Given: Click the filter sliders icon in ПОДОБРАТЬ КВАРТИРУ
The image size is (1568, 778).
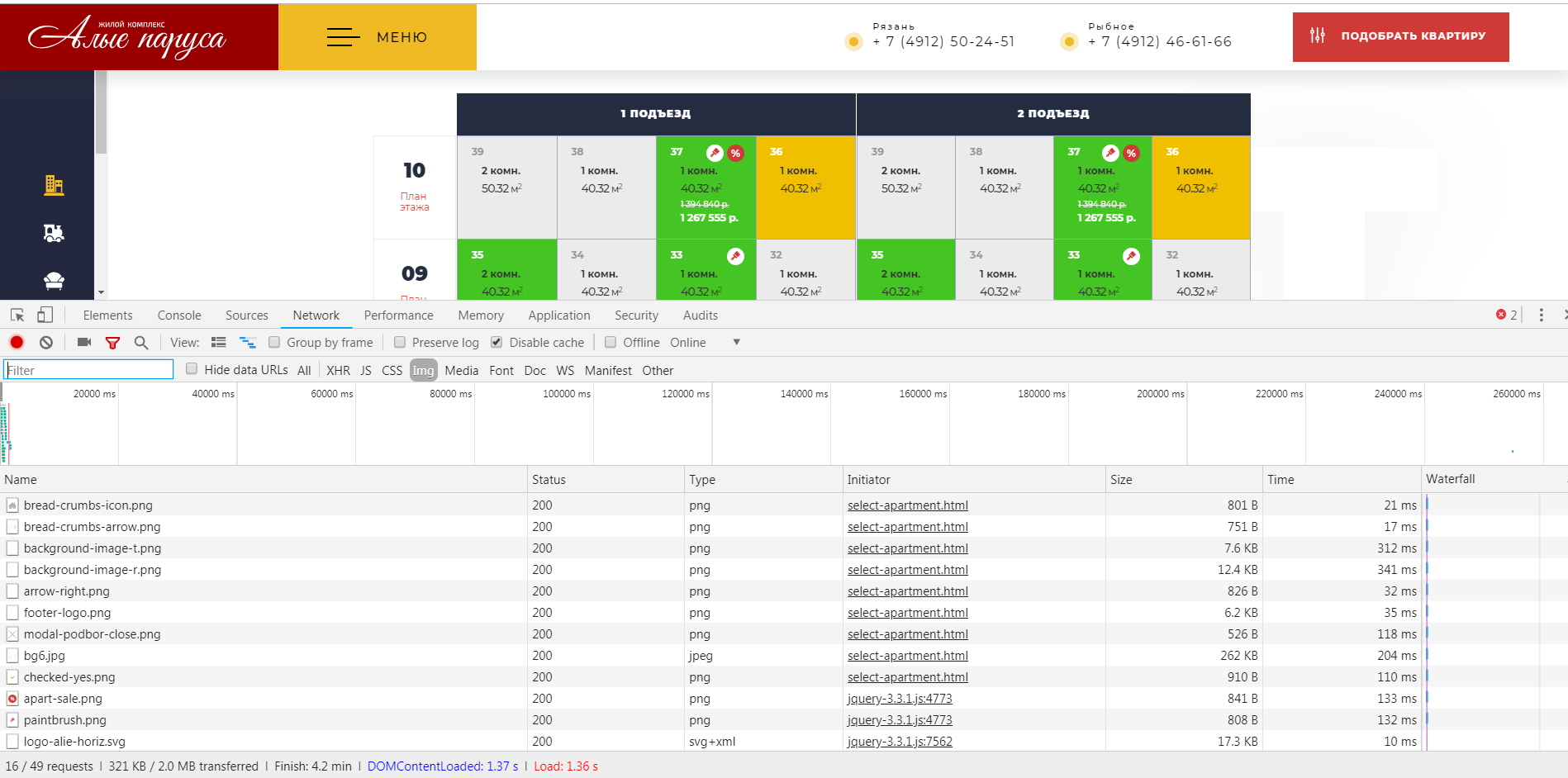Looking at the screenshot, I should pos(1318,36).
